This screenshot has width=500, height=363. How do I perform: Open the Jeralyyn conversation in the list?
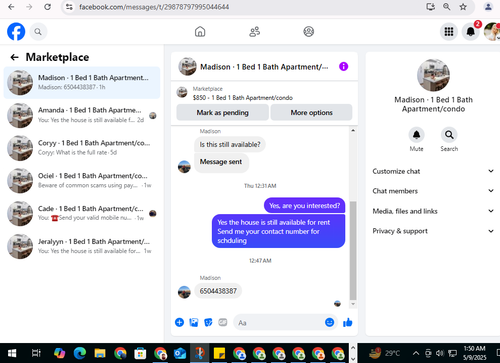(82, 246)
